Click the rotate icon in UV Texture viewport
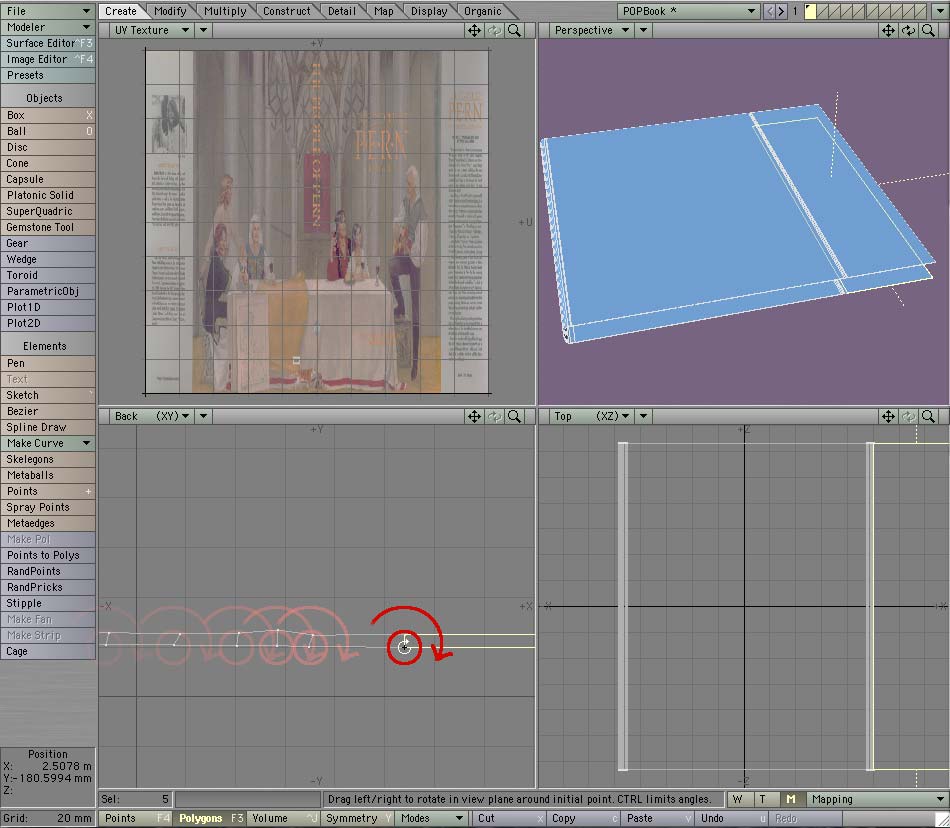The height and width of the screenshot is (828, 950). click(x=494, y=30)
